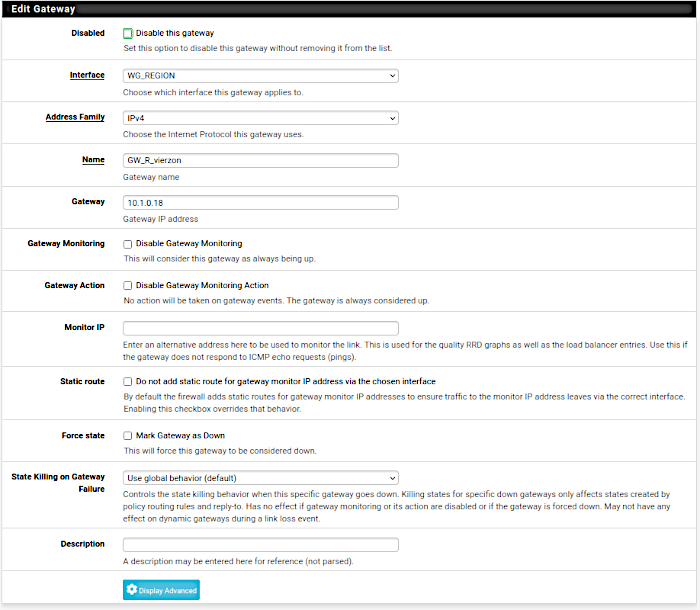Click the Monitor IP row label
This screenshot has width=700, height=610.
coord(84,327)
